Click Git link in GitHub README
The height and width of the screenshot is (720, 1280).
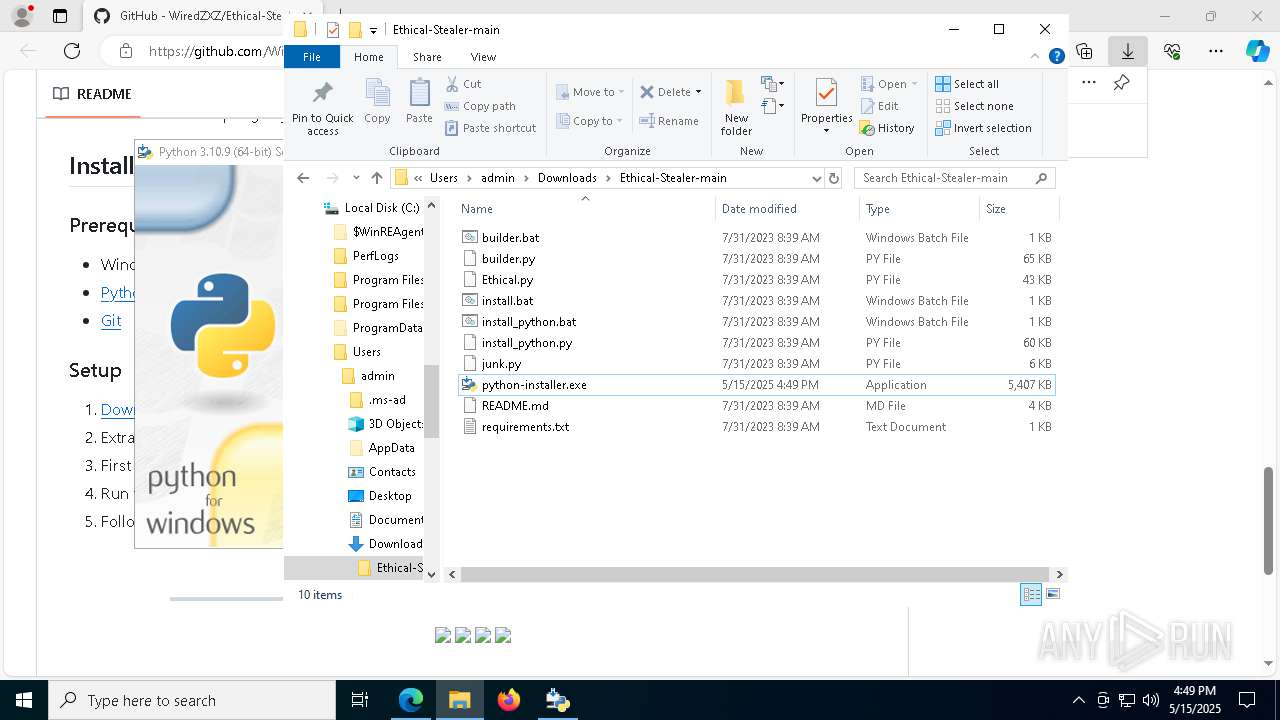click(111, 320)
